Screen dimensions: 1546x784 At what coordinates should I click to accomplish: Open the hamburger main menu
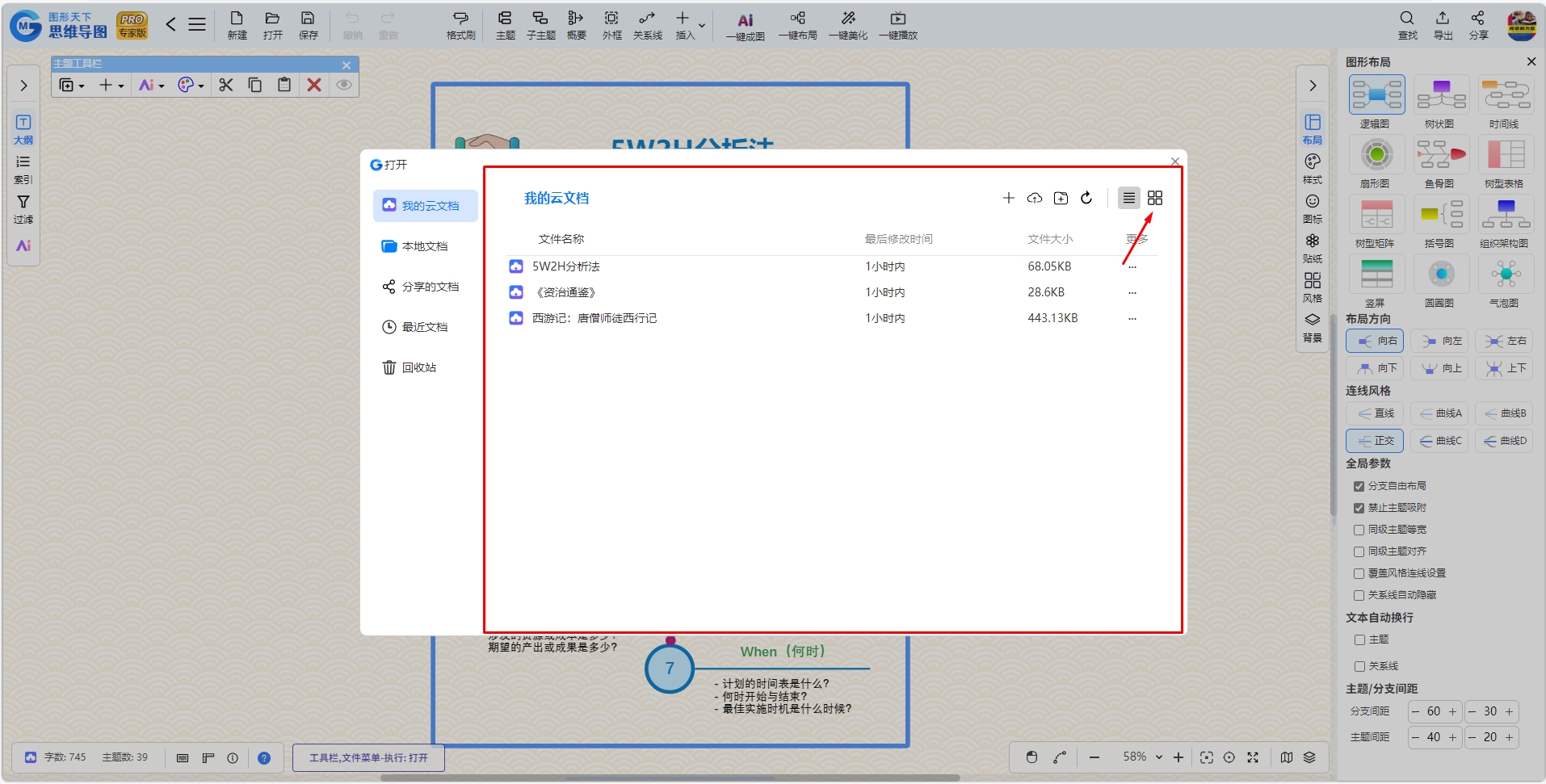click(x=197, y=24)
